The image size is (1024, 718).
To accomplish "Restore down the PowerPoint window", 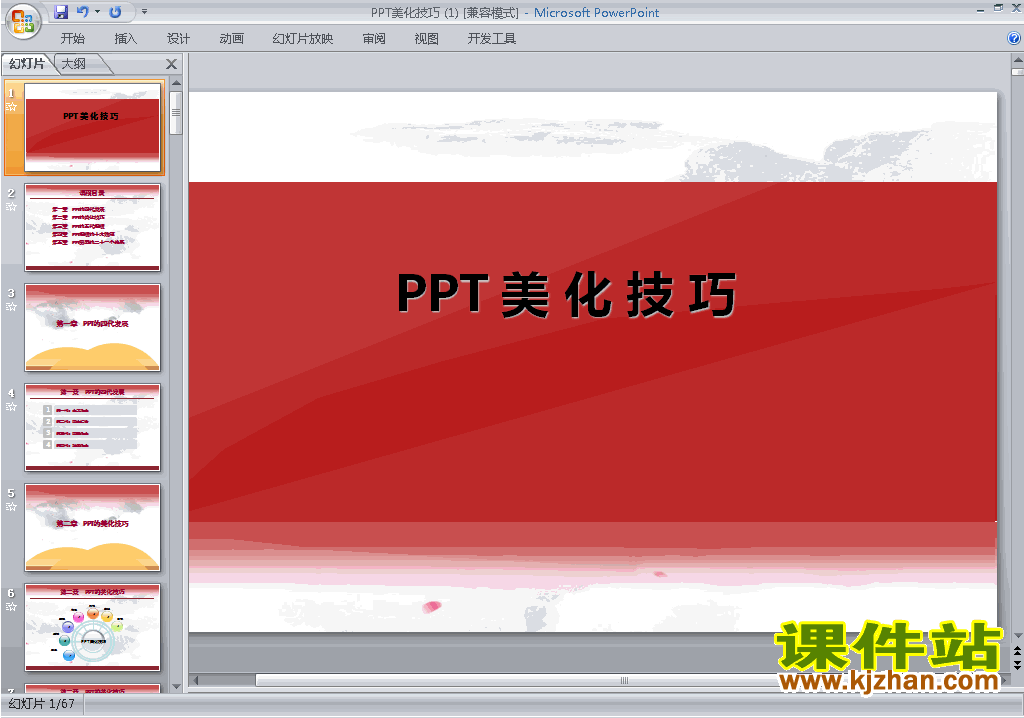I will pos(998,8).
